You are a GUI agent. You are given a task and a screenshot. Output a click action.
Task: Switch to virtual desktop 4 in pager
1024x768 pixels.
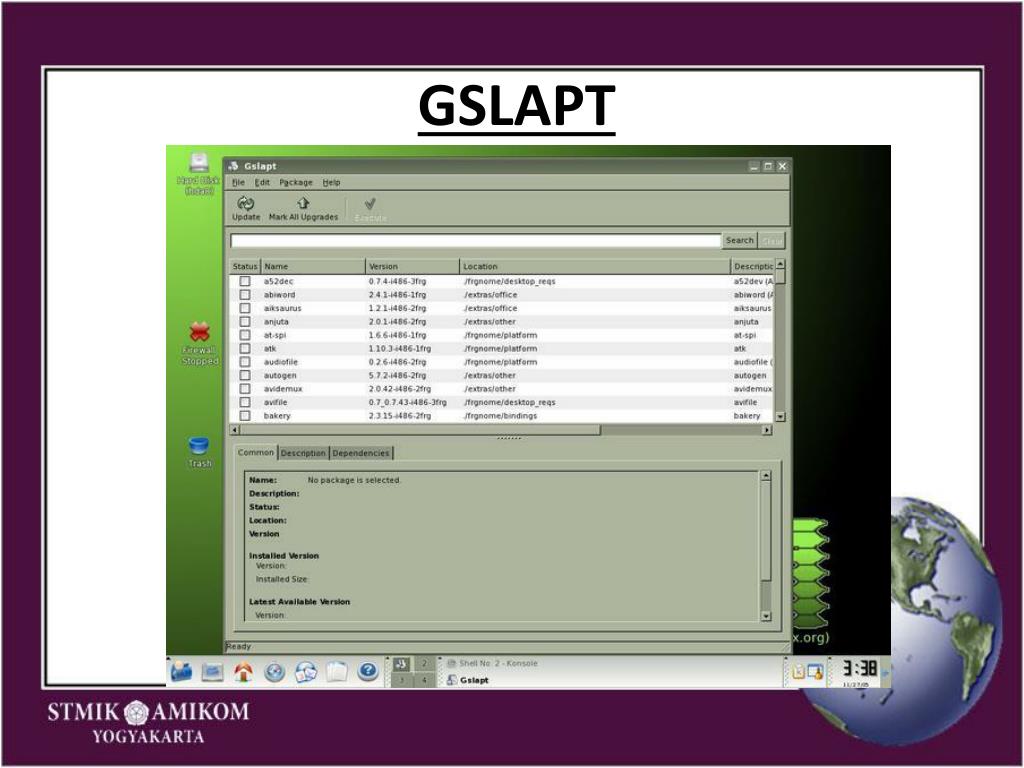pyautogui.click(x=424, y=680)
